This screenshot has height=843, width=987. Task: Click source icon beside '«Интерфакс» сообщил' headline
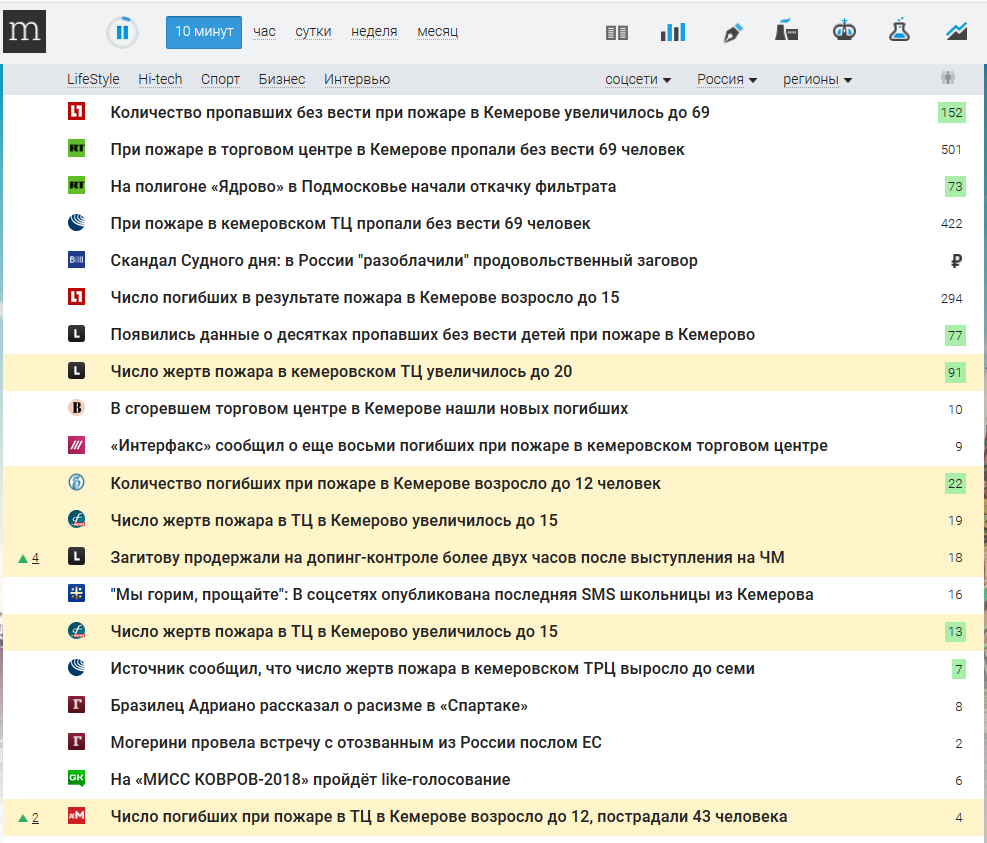pos(77,445)
